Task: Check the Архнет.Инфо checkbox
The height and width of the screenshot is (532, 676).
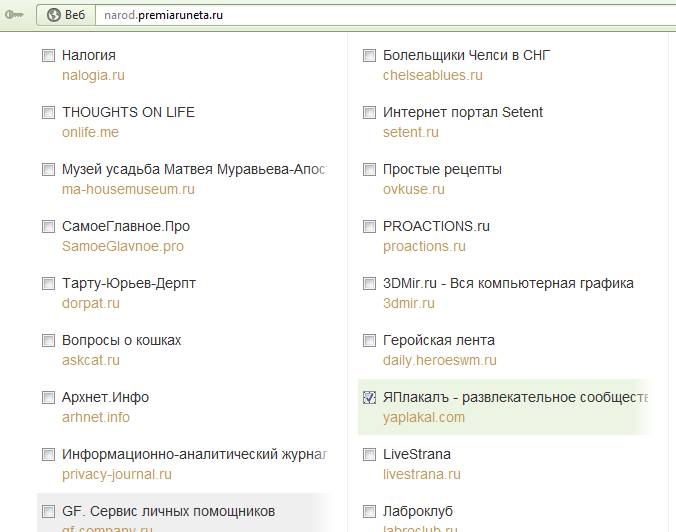Action: [x=48, y=397]
